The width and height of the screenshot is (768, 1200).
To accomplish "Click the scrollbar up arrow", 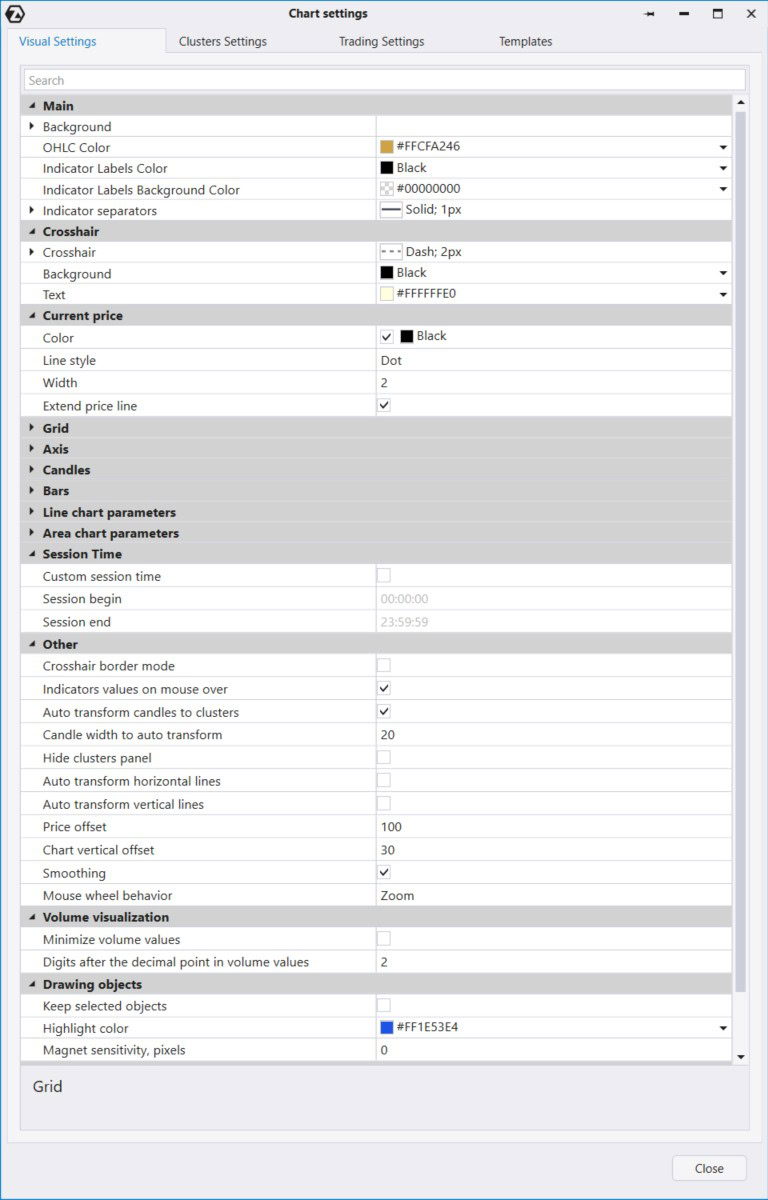I will [x=740, y=103].
